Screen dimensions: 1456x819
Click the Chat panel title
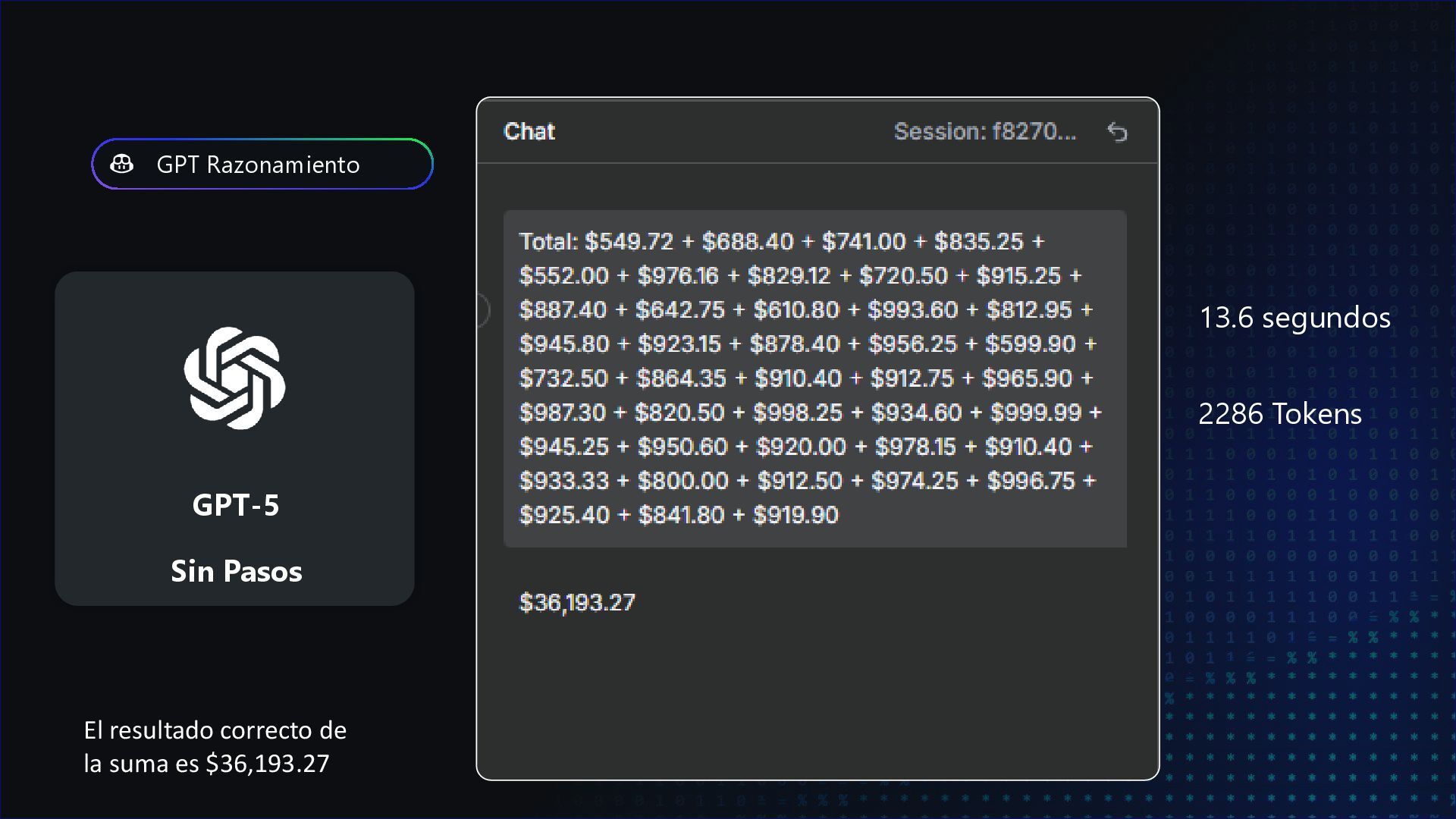(x=529, y=131)
